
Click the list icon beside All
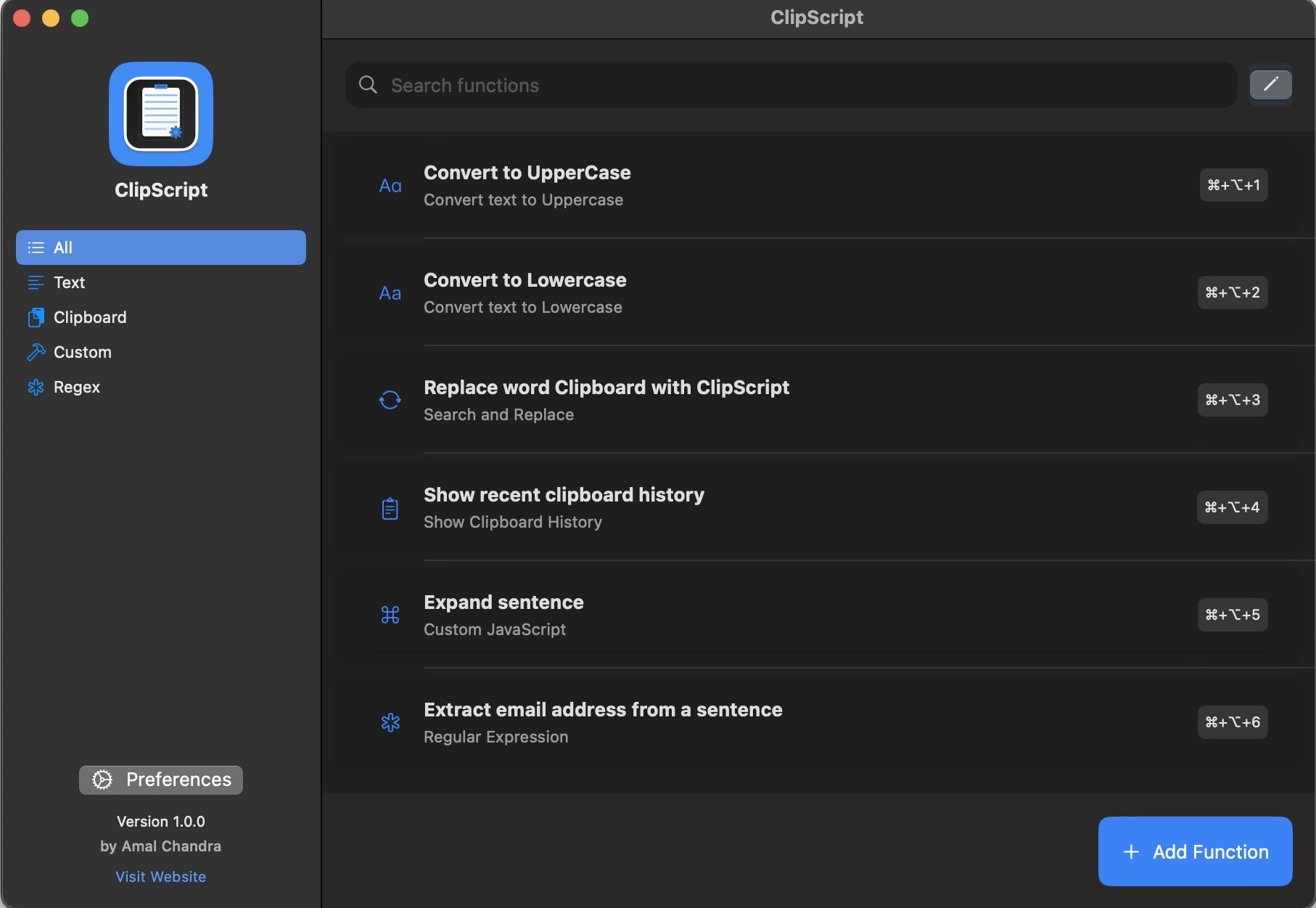[x=36, y=248]
